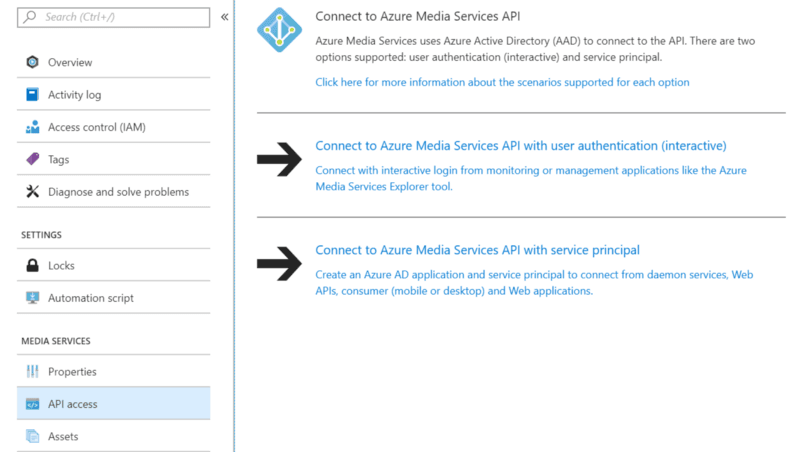Open Locks under Settings
This screenshot has width=800, height=452.
click(113, 265)
